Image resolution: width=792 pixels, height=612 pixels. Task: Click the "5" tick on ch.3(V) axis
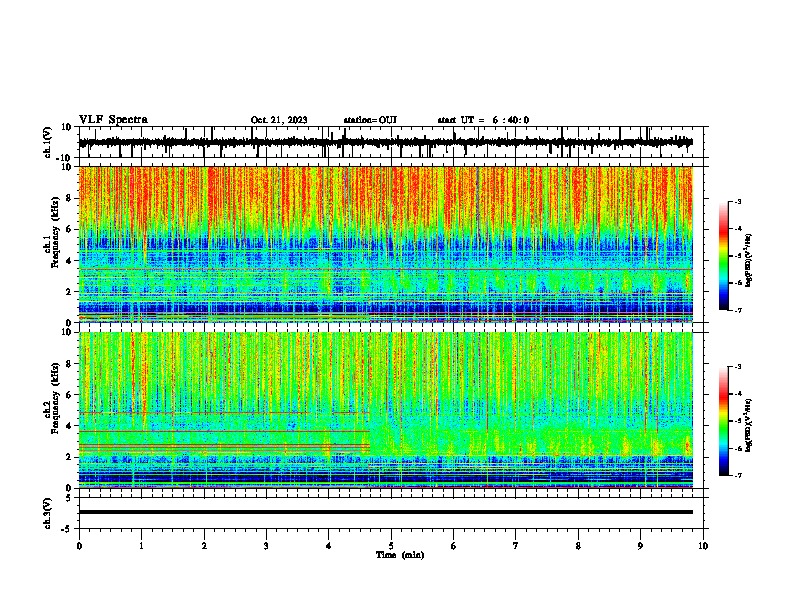coord(70,498)
